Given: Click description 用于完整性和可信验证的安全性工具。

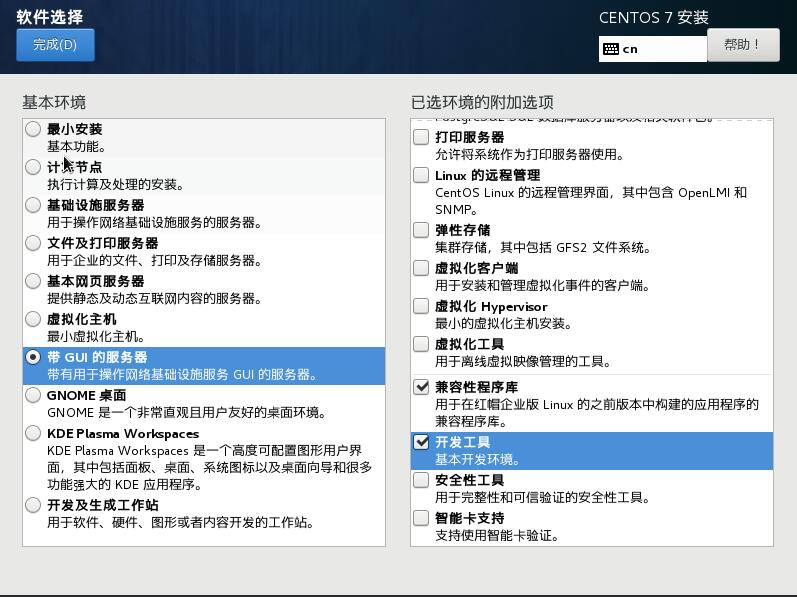Looking at the screenshot, I should pos(542,497).
